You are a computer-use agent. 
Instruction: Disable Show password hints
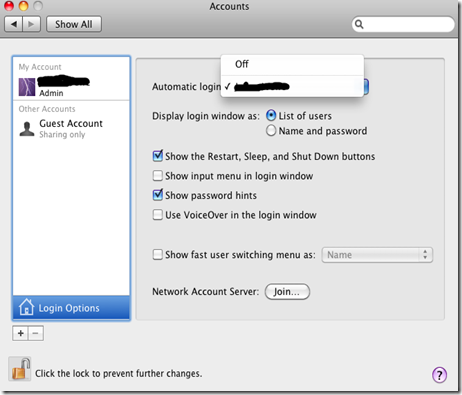(x=158, y=195)
